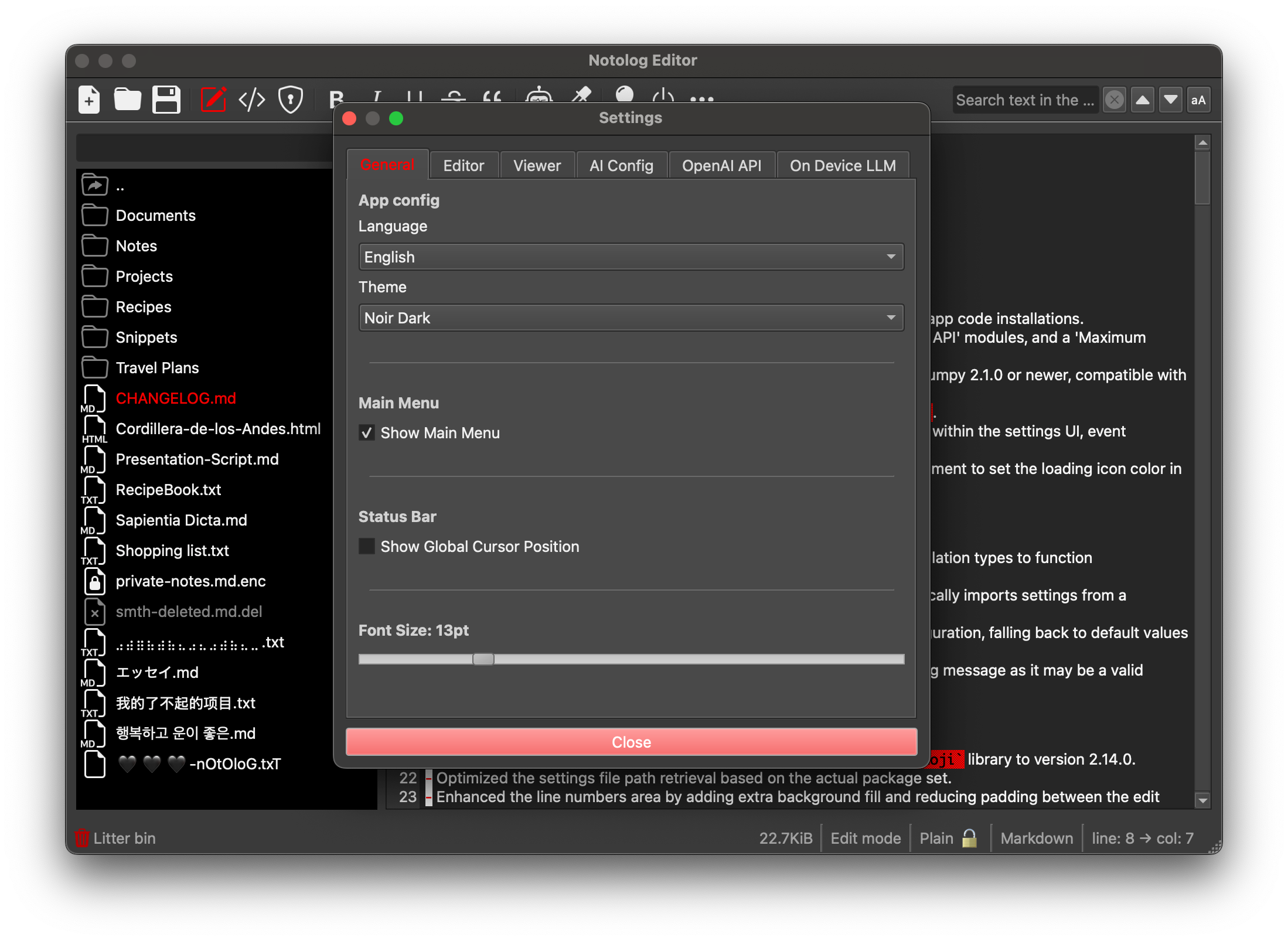Click in the Search text input field
The width and height of the screenshot is (1288, 941).
point(1025,100)
